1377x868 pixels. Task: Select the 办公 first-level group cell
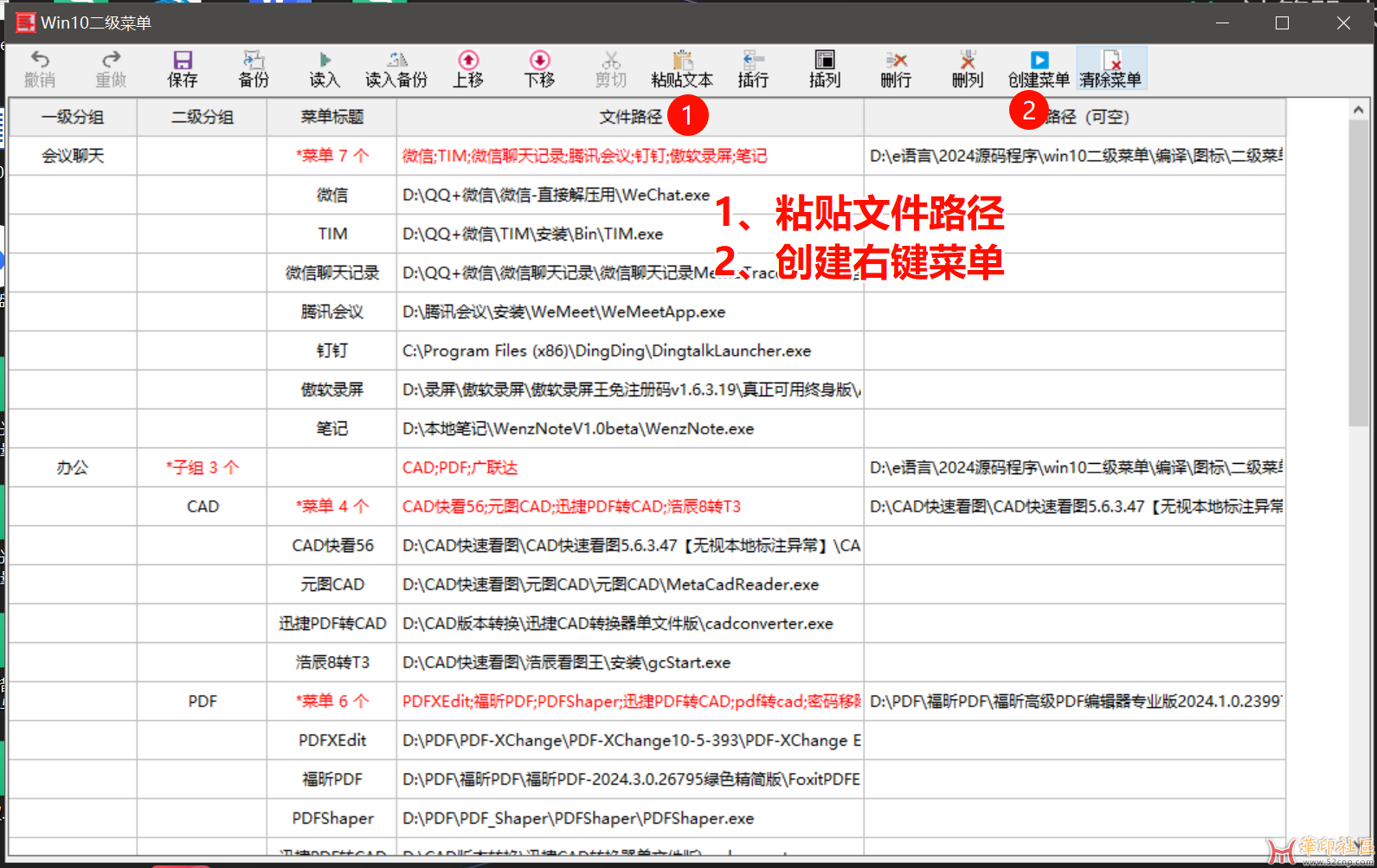pyautogui.click(x=73, y=467)
